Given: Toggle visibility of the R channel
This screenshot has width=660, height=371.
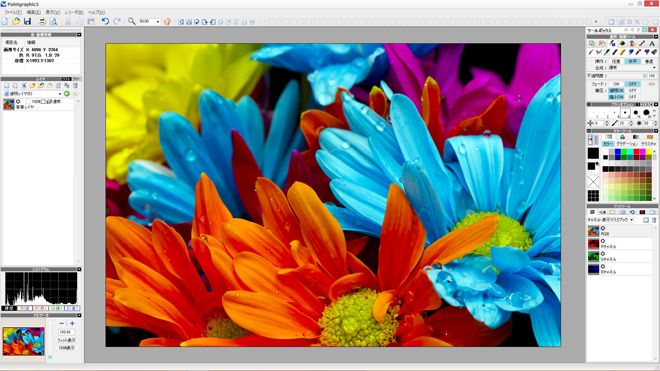Looking at the screenshot, I should pyautogui.click(x=603, y=241).
